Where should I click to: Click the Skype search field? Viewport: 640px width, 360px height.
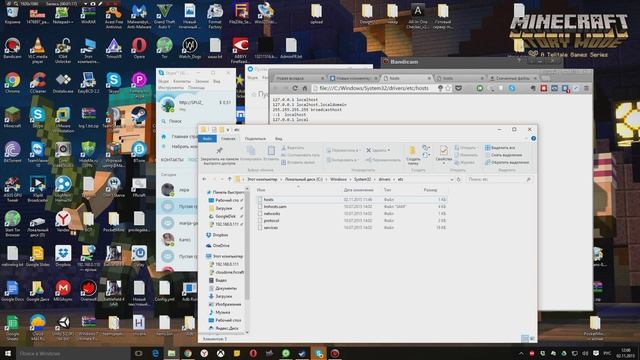(196, 121)
